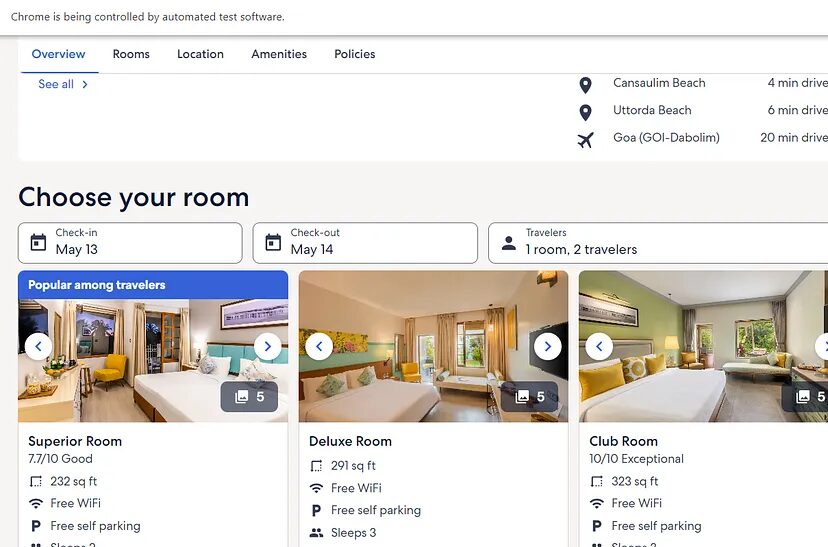Switch to the Amenities tab
Screen dimensions: 828x547
[279, 54]
